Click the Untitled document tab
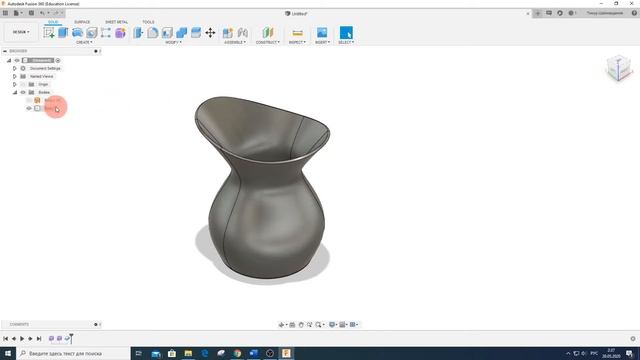The image size is (640, 360). coord(296,13)
